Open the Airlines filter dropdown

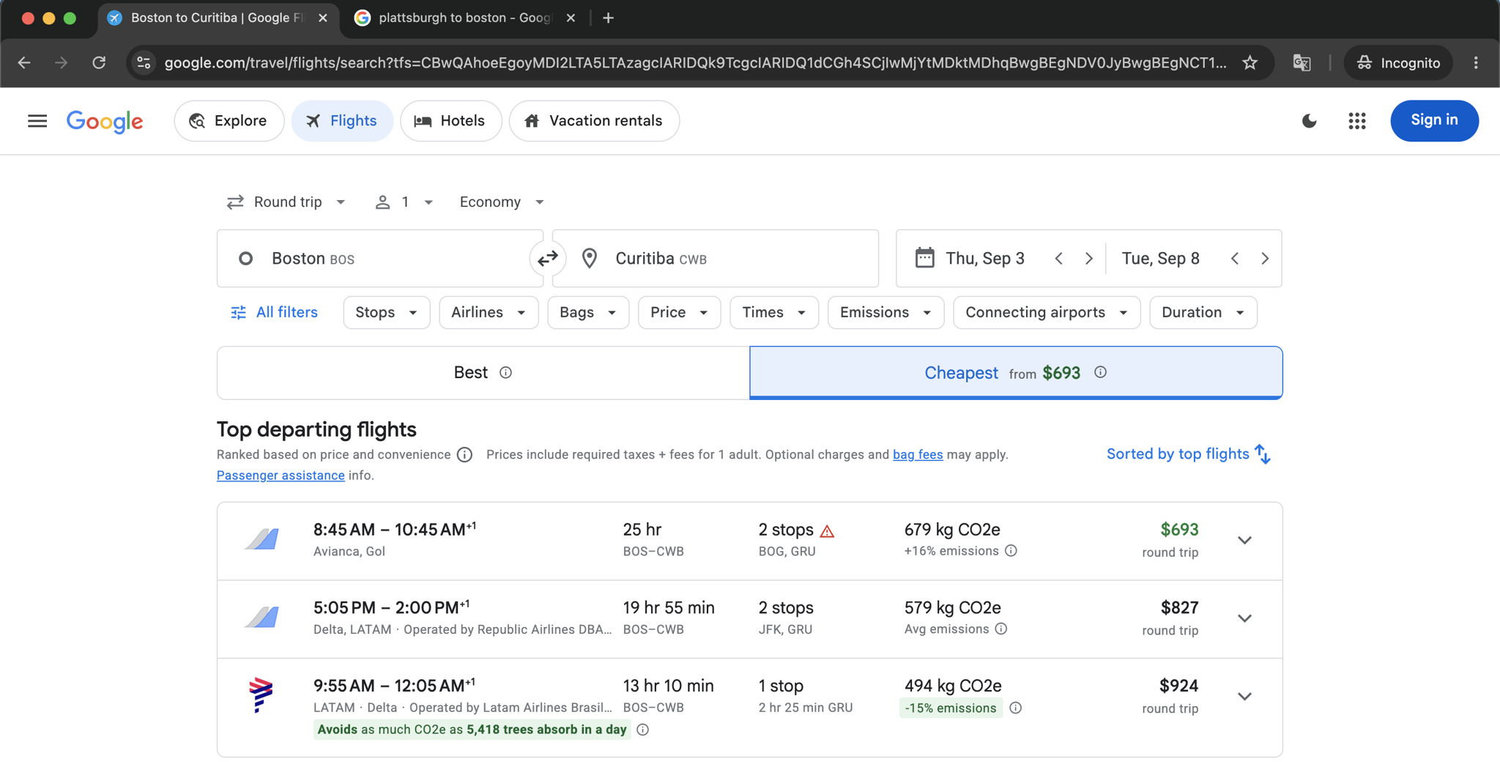489,313
